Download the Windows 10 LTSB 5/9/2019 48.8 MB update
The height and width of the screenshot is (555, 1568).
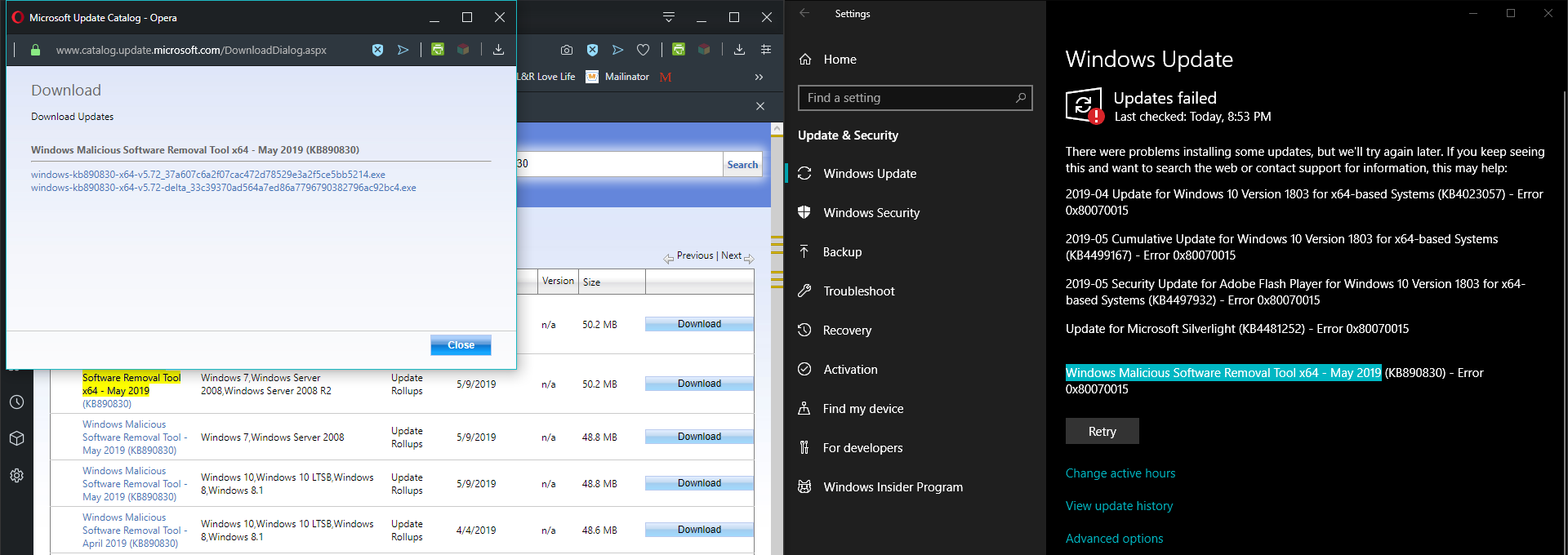[x=699, y=483]
